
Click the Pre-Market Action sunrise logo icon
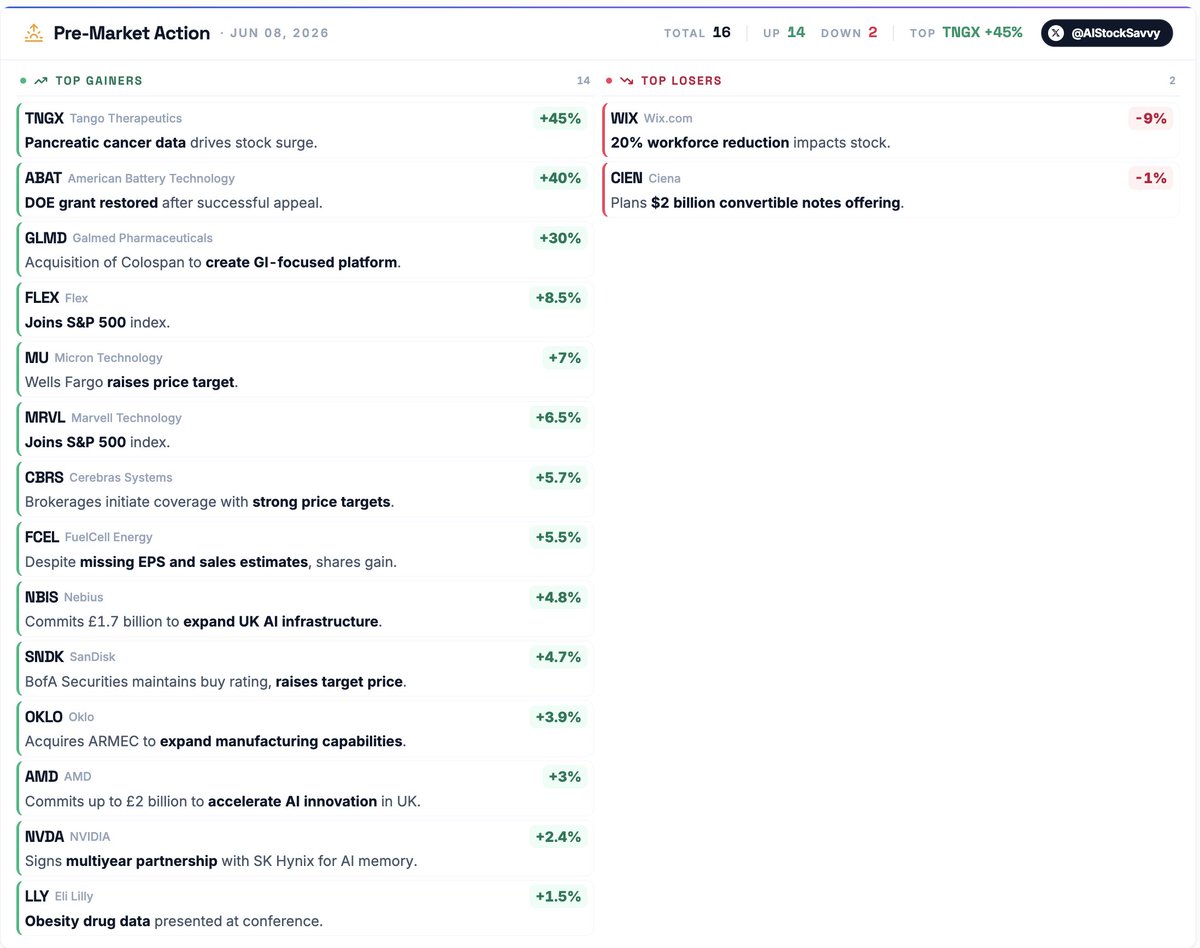tap(34, 33)
